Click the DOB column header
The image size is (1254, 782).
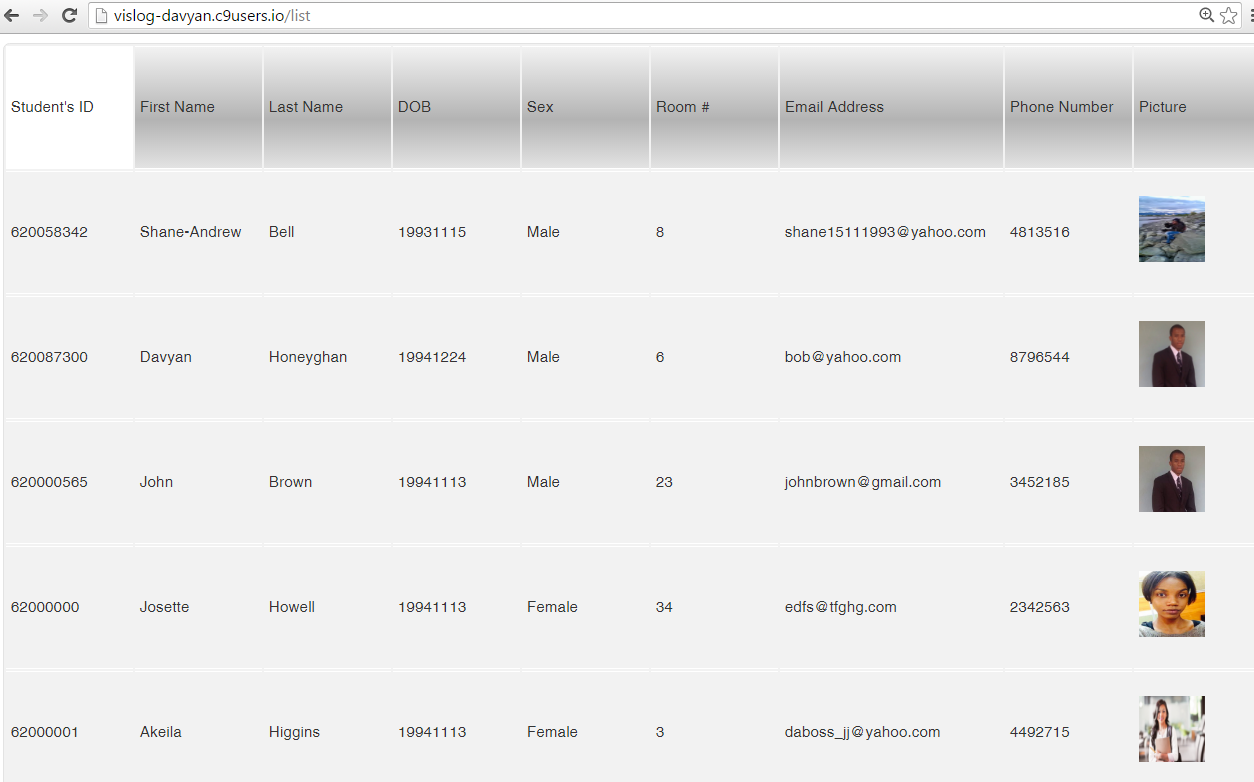click(x=456, y=107)
